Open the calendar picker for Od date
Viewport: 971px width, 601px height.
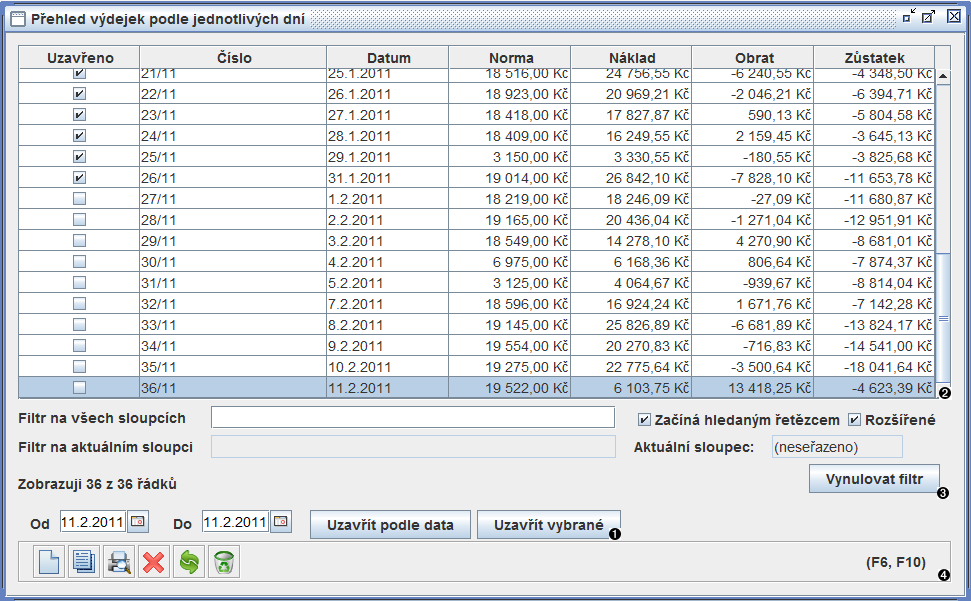click(137, 522)
